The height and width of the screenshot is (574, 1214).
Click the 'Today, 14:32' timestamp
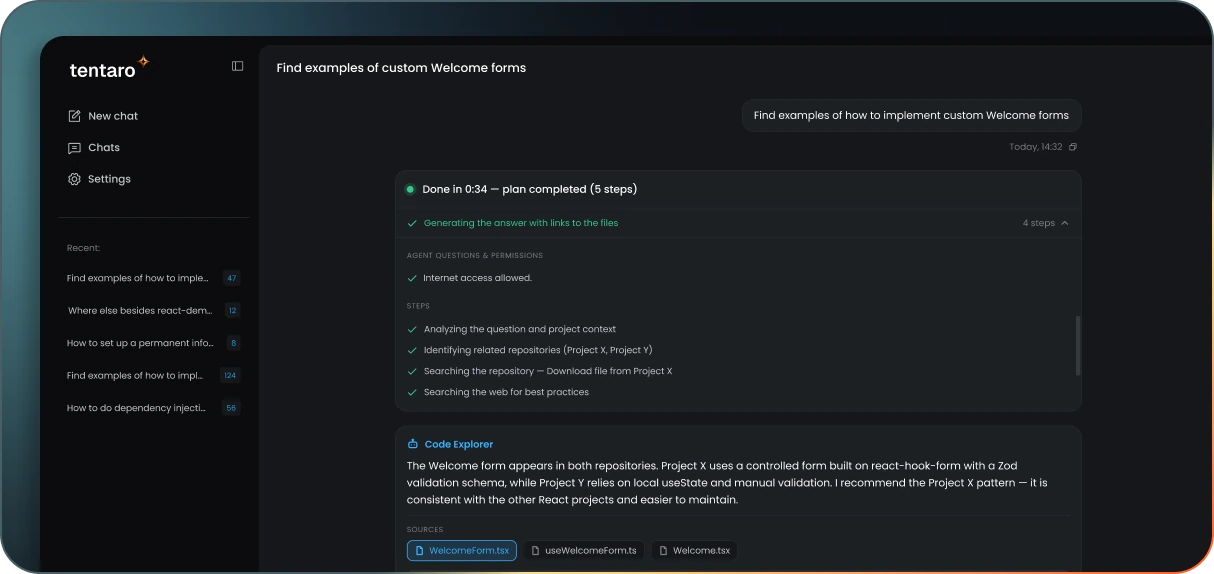tap(1036, 147)
